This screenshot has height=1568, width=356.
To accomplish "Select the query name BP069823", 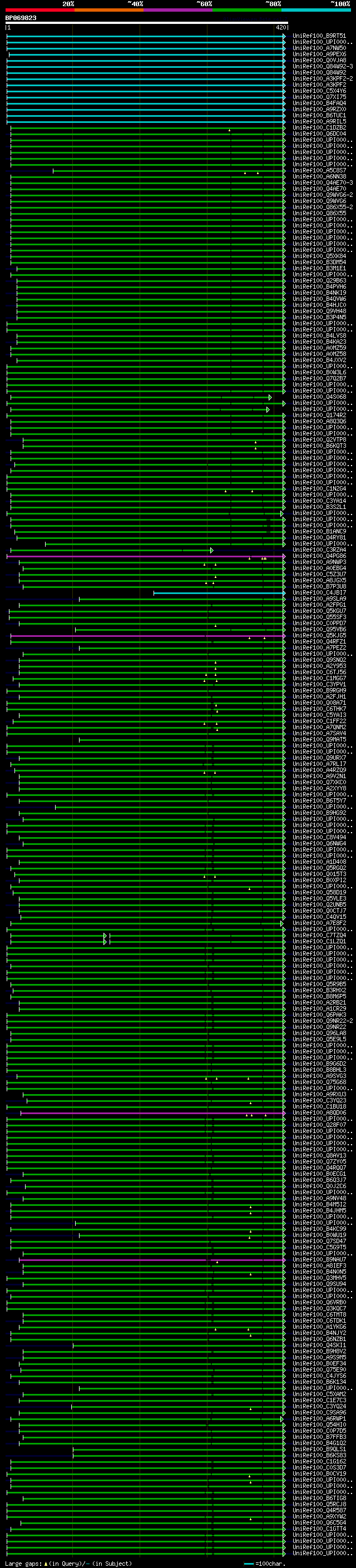I will [x=21, y=18].
